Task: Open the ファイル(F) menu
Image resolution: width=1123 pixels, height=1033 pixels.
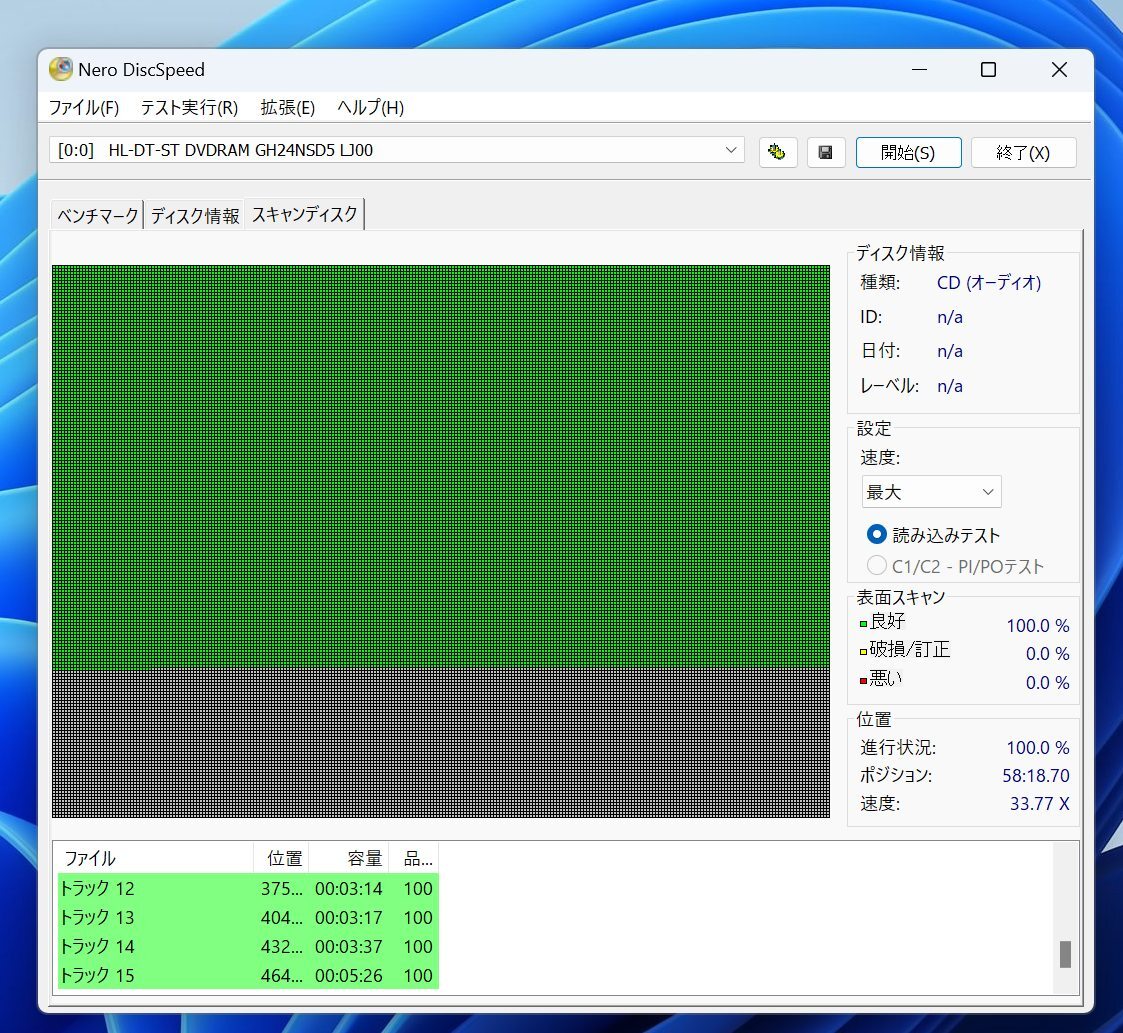Action: [84, 107]
